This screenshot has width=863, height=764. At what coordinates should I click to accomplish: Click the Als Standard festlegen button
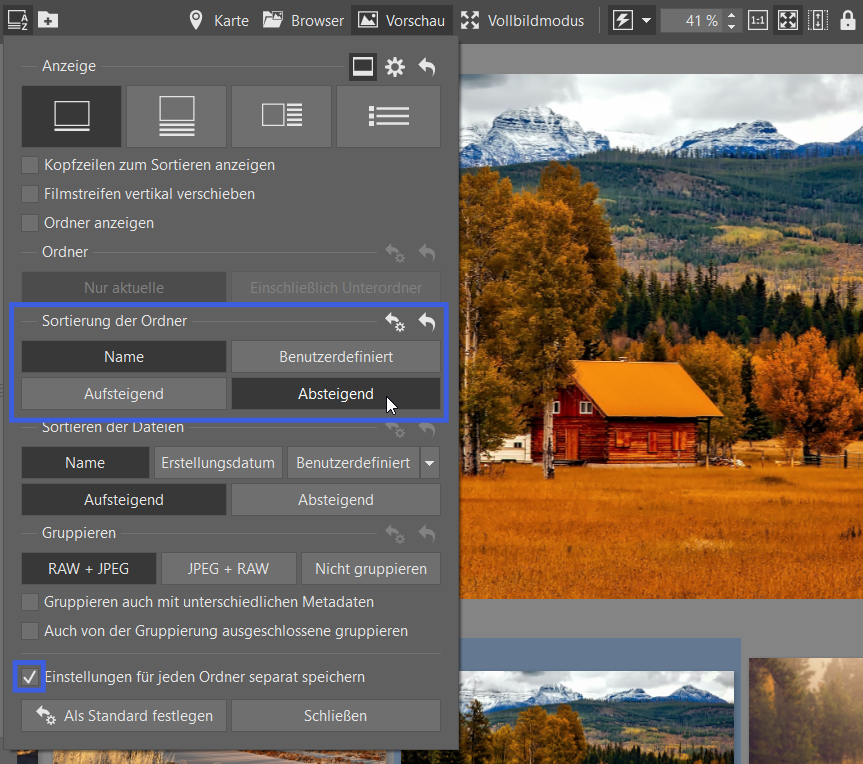pyautogui.click(x=125, y=716)
